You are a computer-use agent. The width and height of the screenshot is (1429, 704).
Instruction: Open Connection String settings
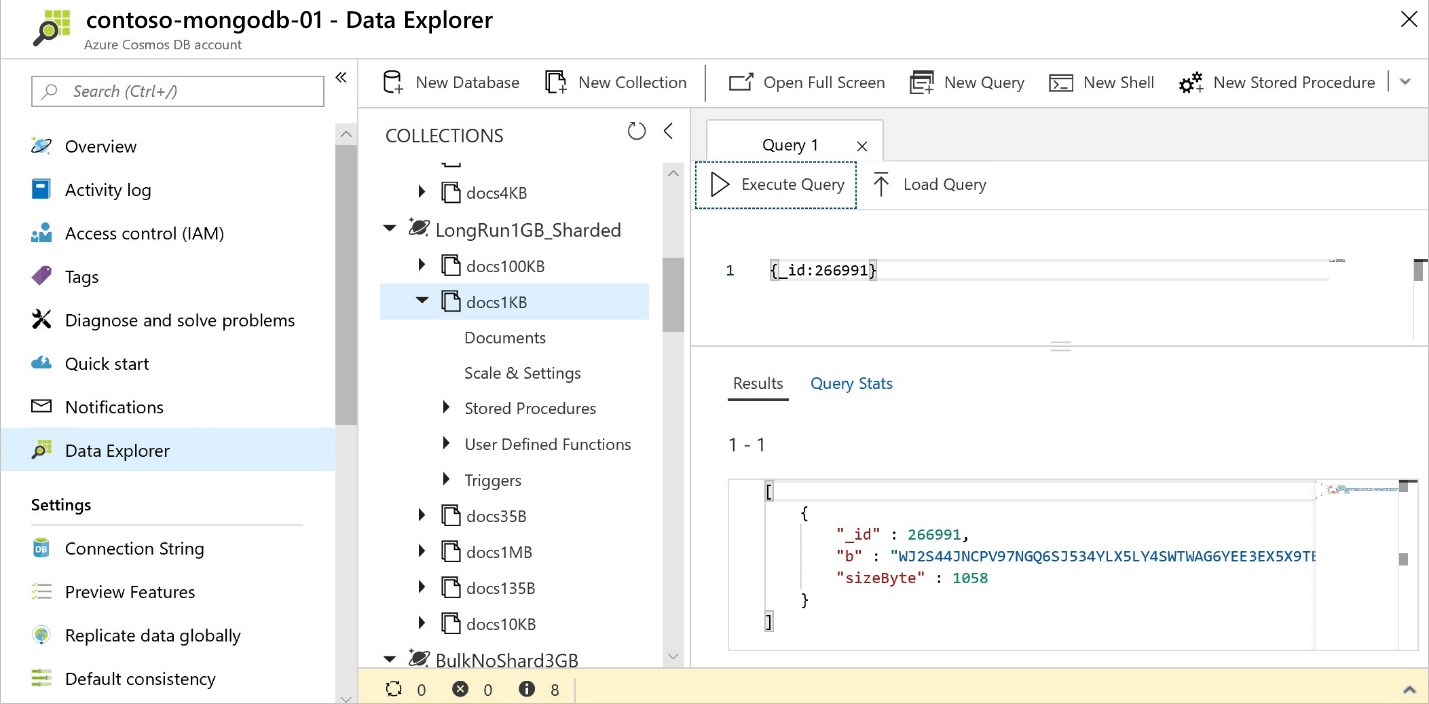134,548
